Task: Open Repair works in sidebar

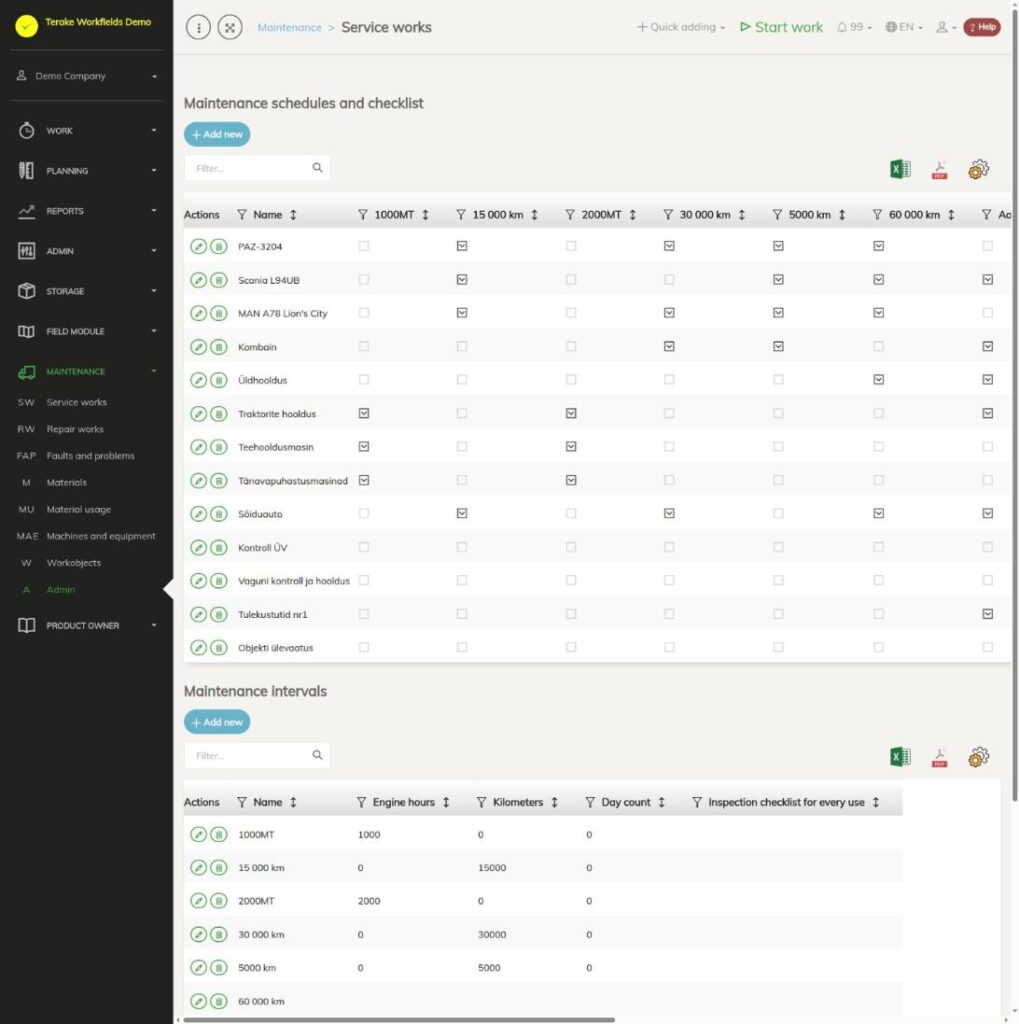Action: [x=75, y=429]
